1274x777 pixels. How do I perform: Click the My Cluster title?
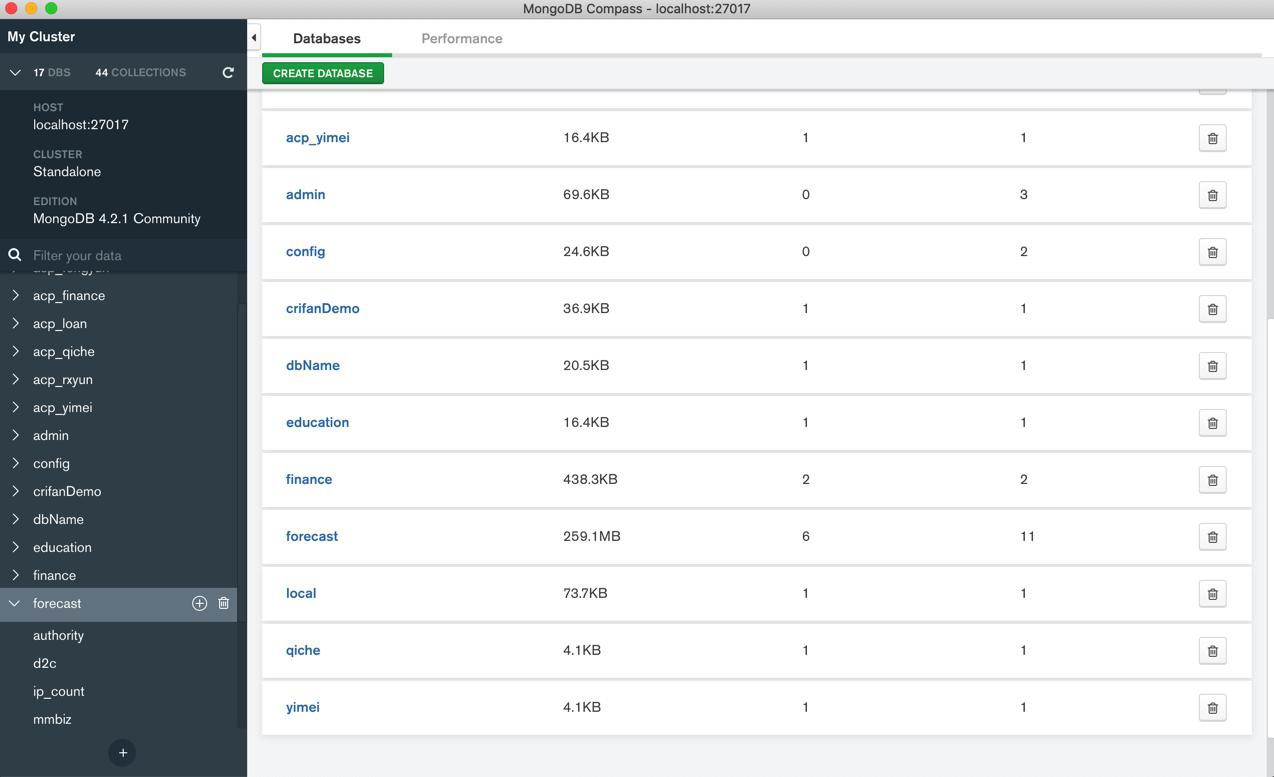(x=41, y=36)
